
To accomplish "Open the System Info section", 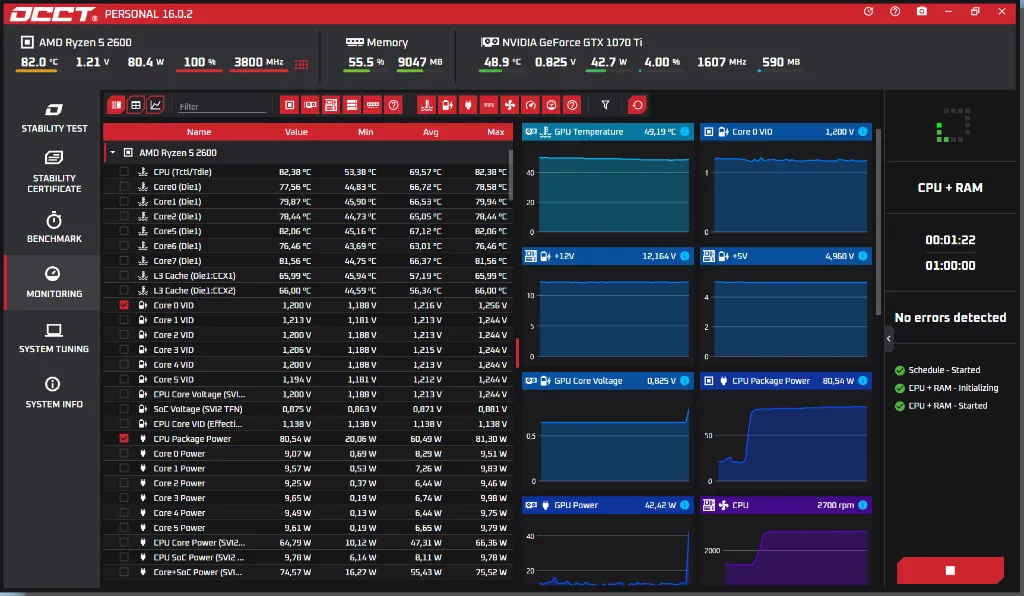I will click(54, 393).
